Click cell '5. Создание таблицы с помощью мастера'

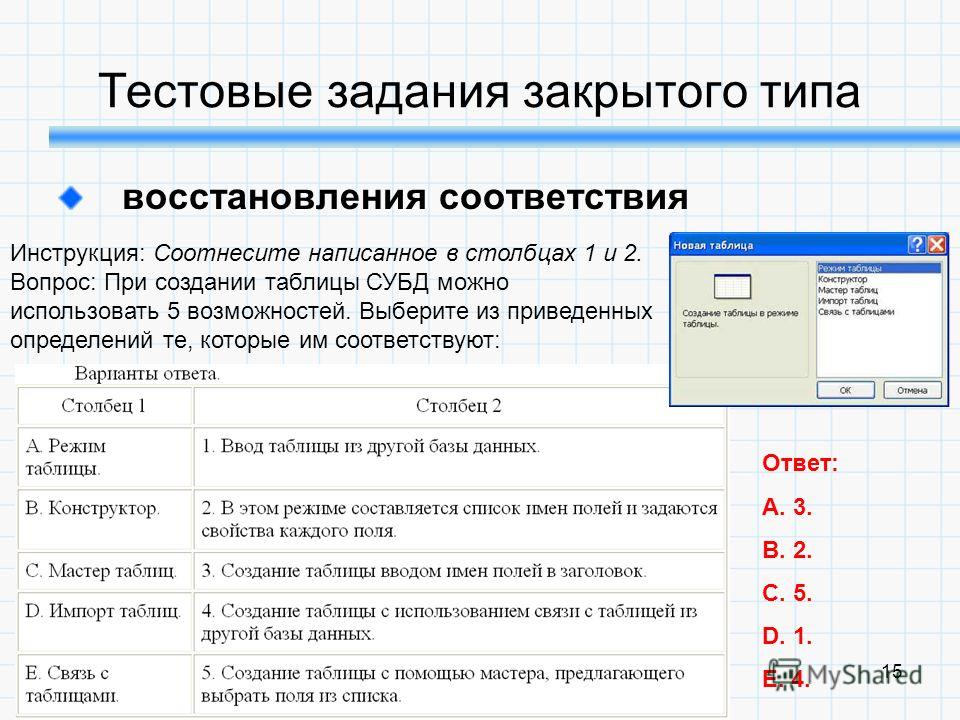click(459, 684)
